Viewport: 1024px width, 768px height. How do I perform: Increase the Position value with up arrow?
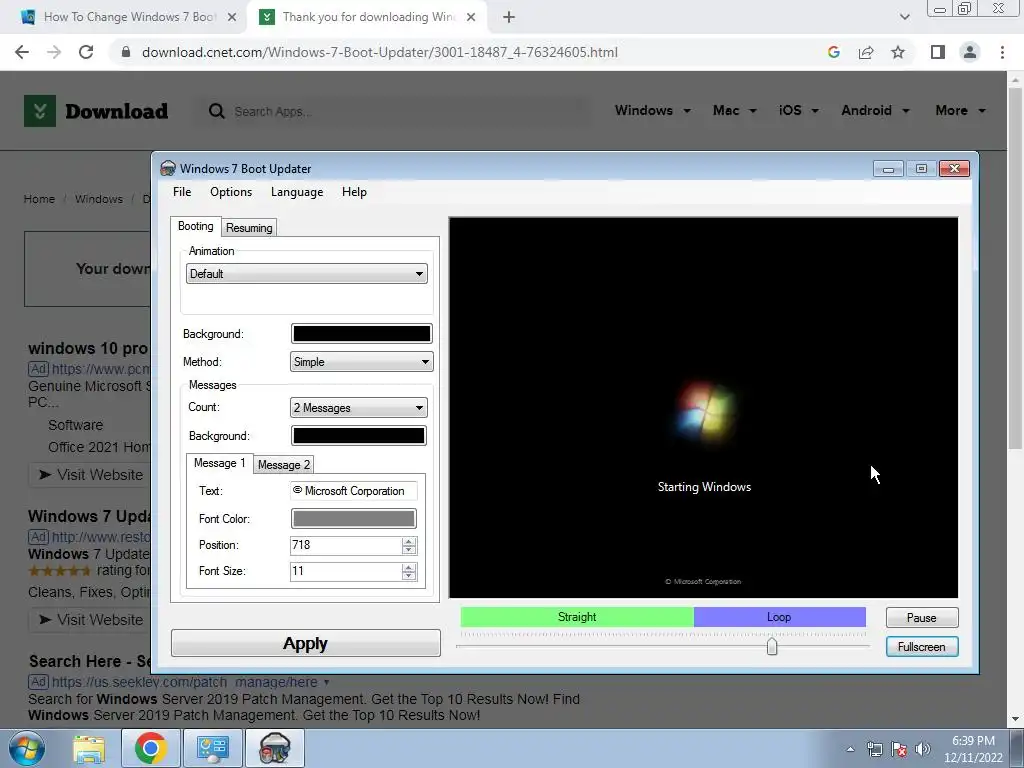coord(409,541)
